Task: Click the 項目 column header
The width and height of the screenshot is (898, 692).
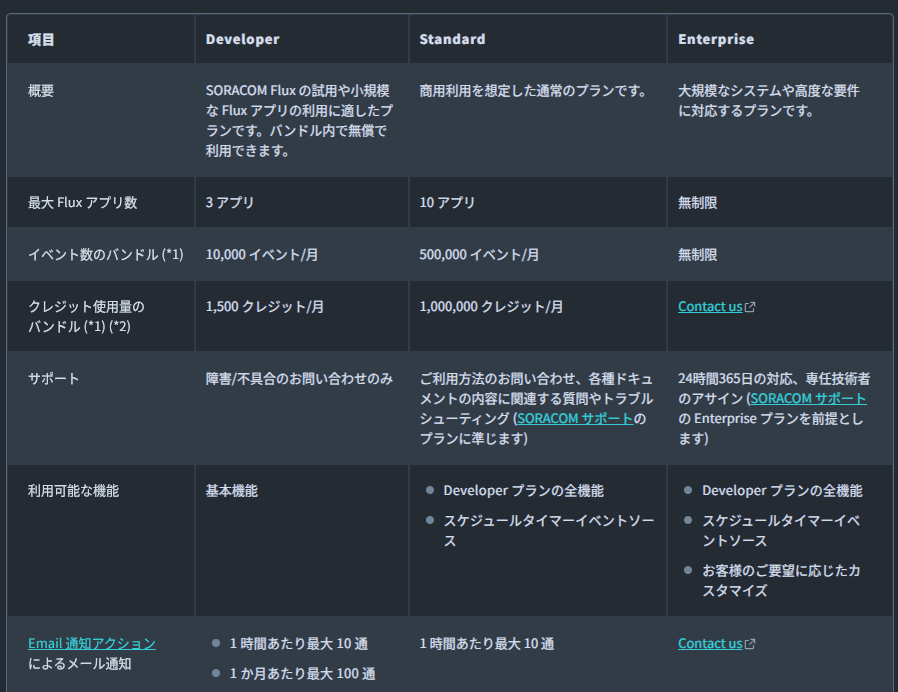Action: pos(41,39)
